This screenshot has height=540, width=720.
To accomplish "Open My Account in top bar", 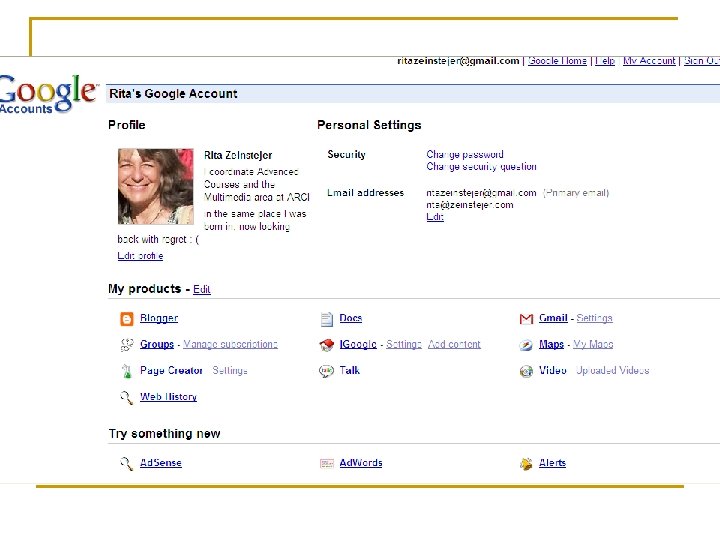I will [649, 61].
